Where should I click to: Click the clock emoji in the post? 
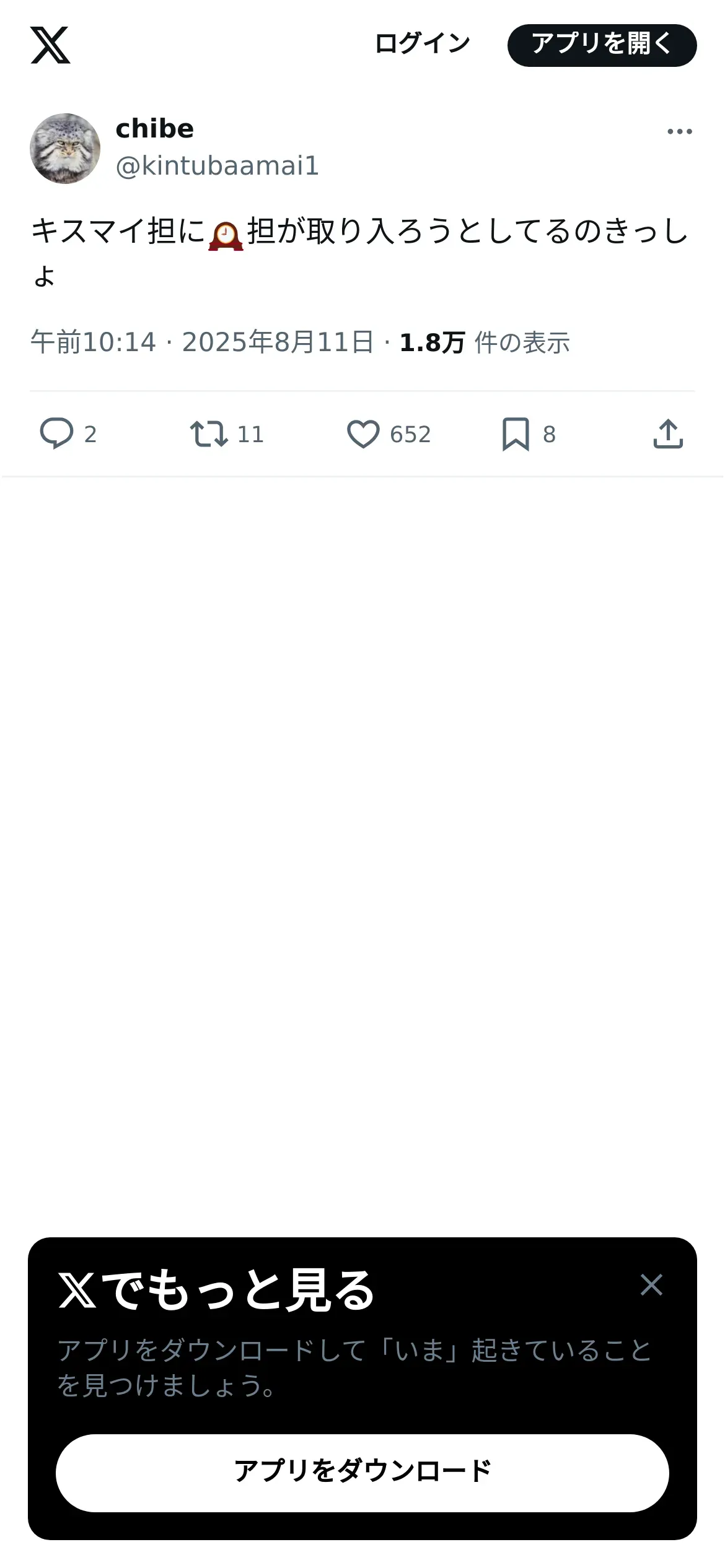226,235
